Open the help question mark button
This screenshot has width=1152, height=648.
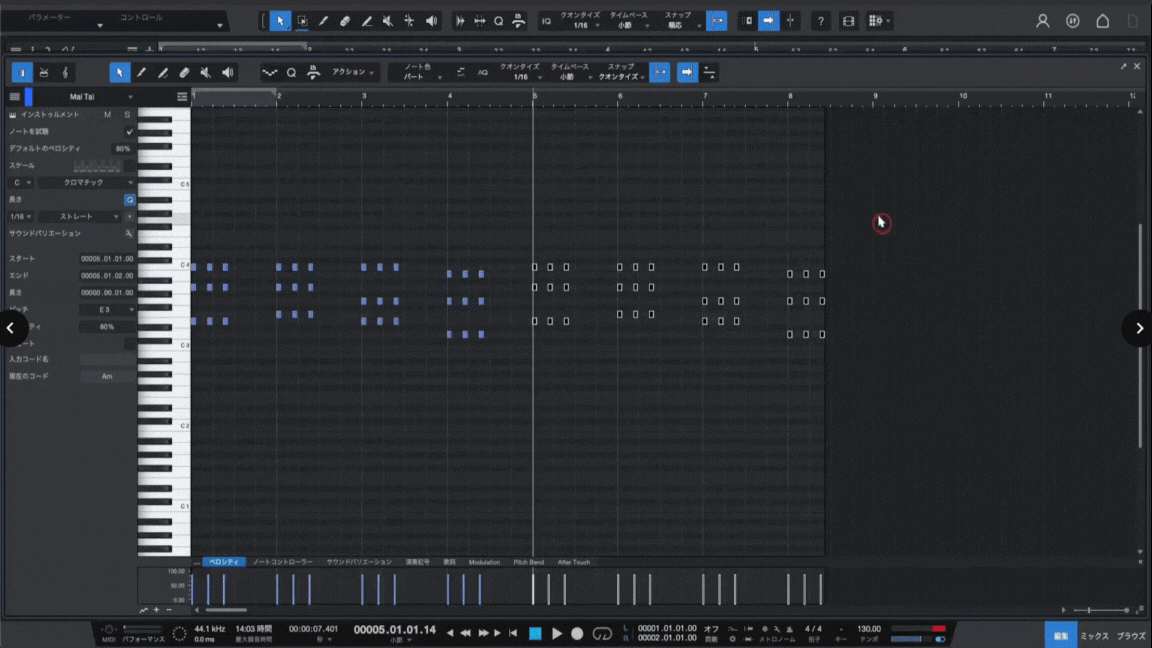point(821,21)
